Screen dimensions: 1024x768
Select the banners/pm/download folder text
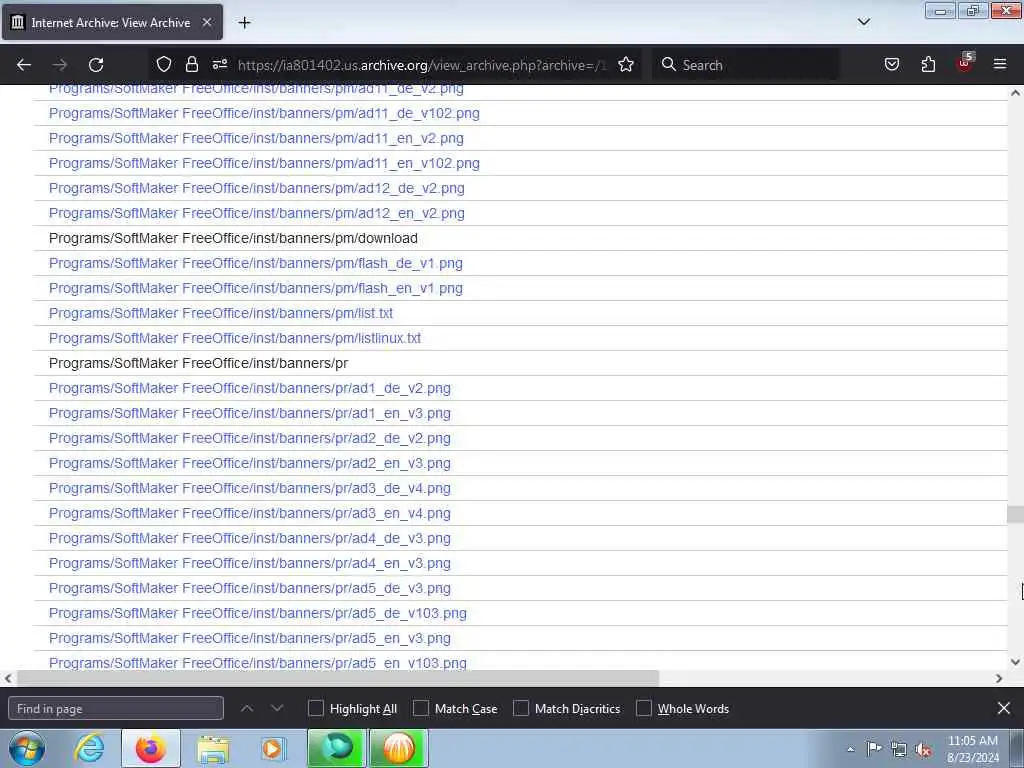[233, 238]
